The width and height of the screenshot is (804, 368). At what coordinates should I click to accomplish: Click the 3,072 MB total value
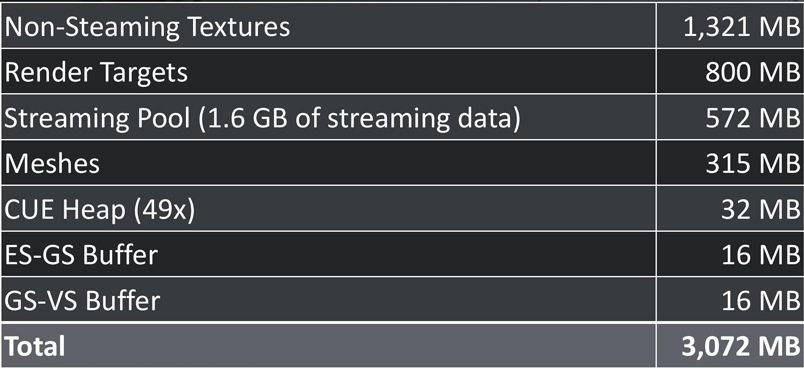click(x=740, y=347)
